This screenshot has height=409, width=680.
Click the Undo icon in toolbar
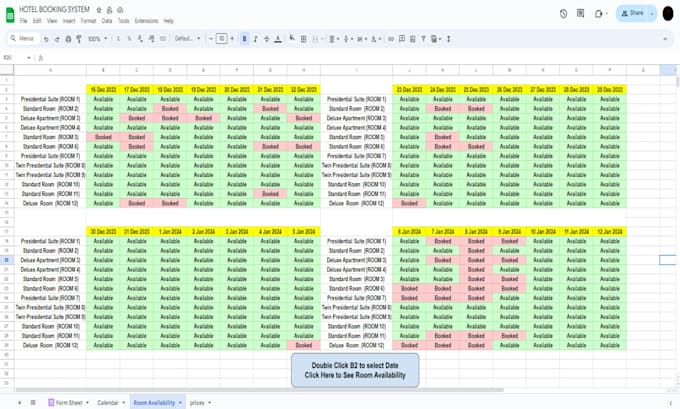(46, 39)
